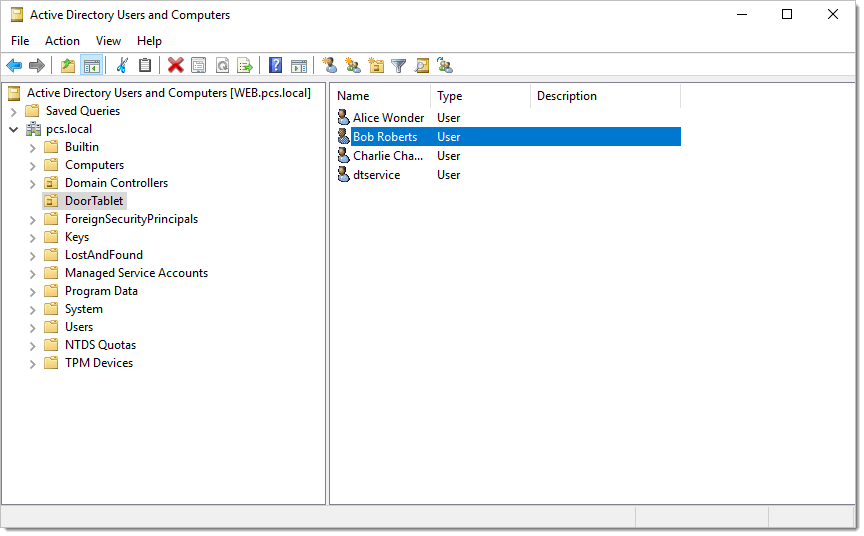Expand the TPM Devices container
The image size is (864, 536).
coord(33,364)
